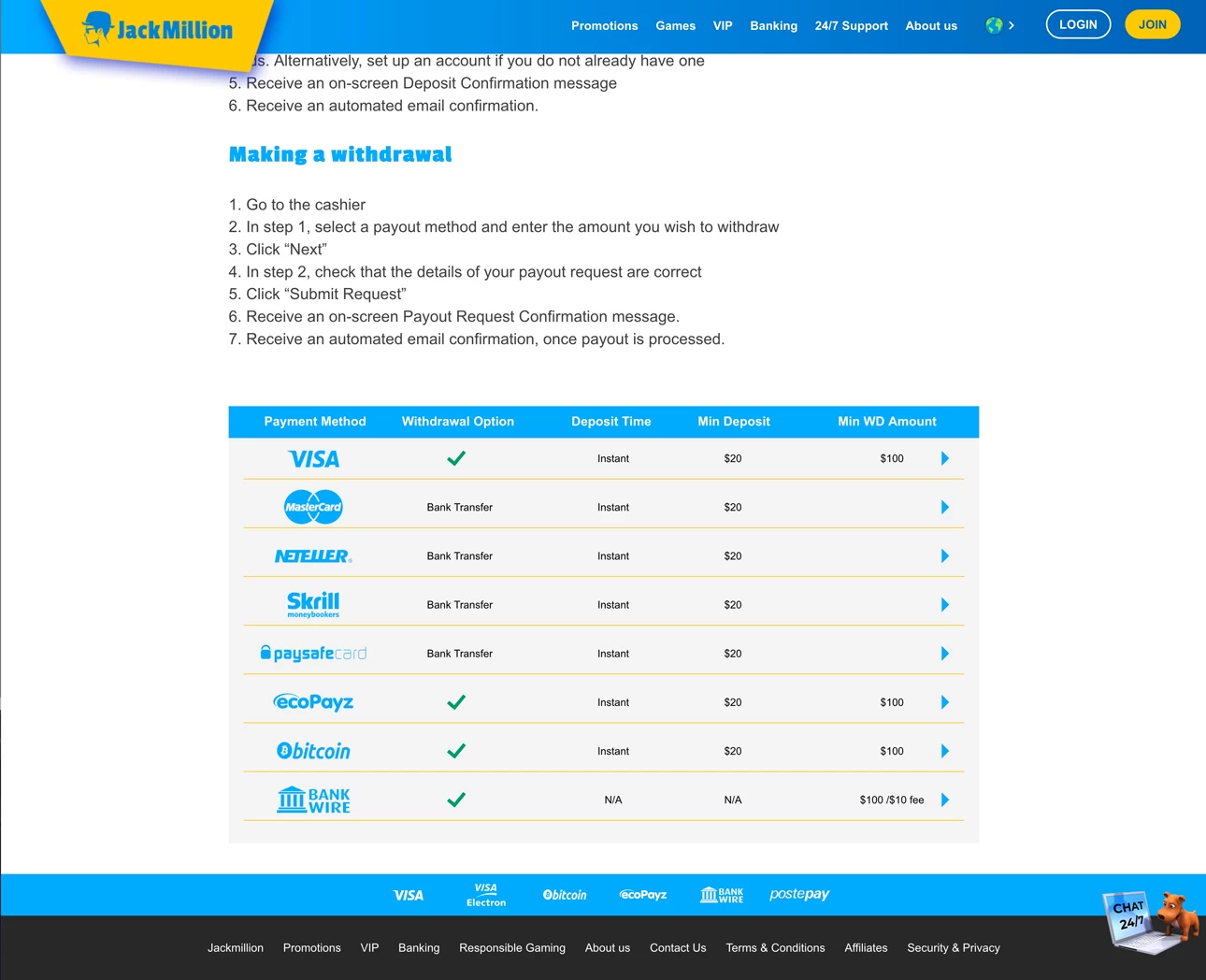Open the Terms & Conditions footer link
This screenshot has height=980, width=1206.
point(776,948)
